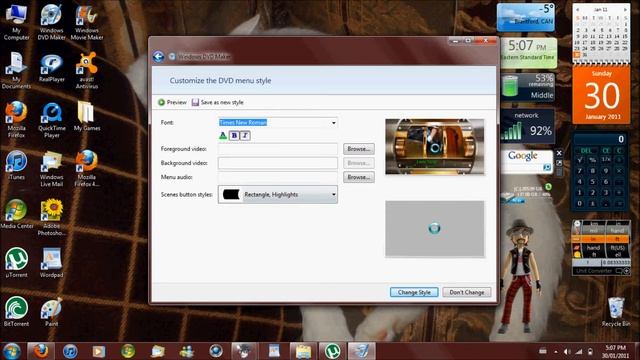Viewport: 640px width, 360px height.
Task: Click the Don't Change button
Action: point(467,292)
